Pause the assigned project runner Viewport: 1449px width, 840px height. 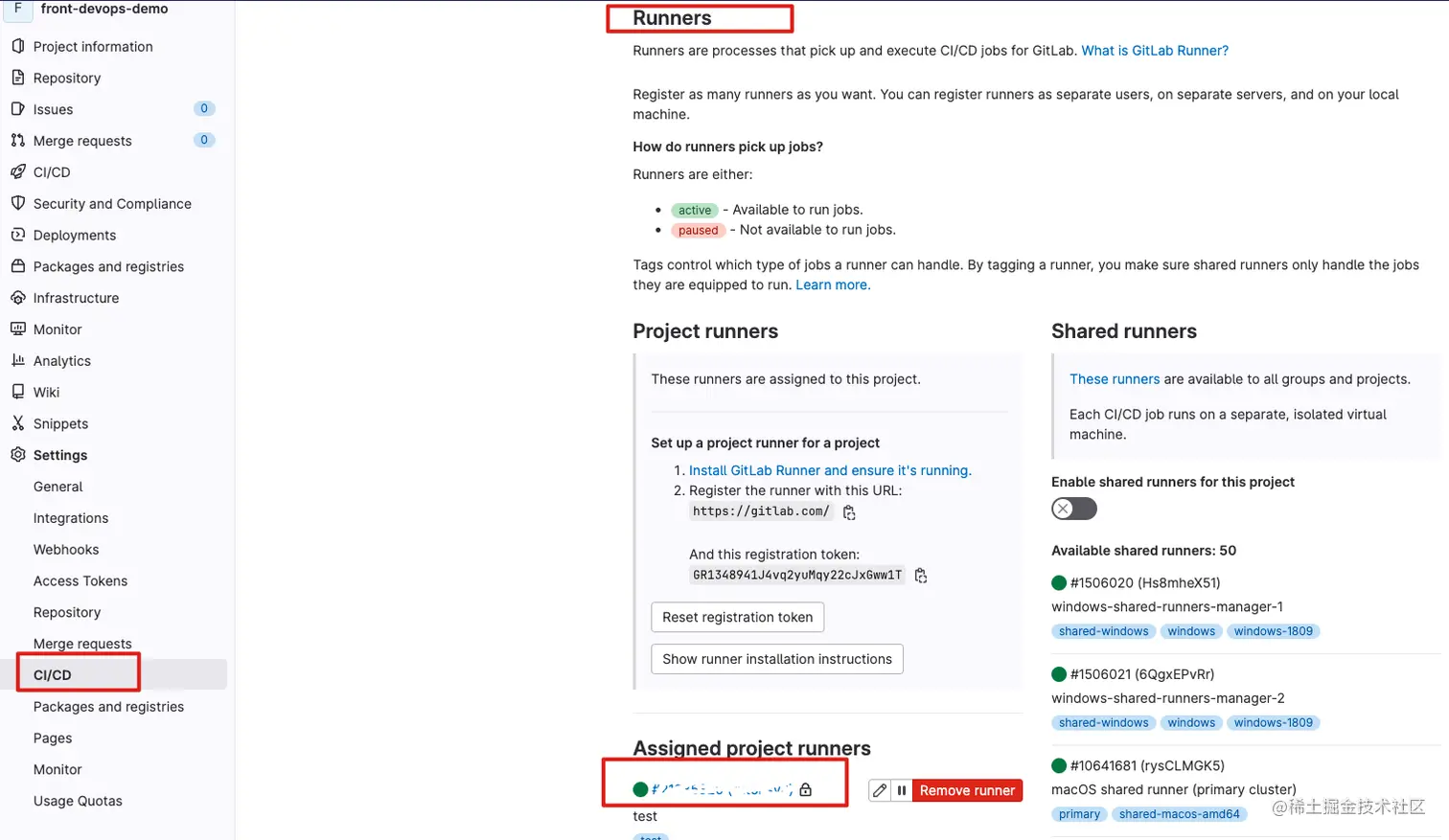tap(902, 790)
